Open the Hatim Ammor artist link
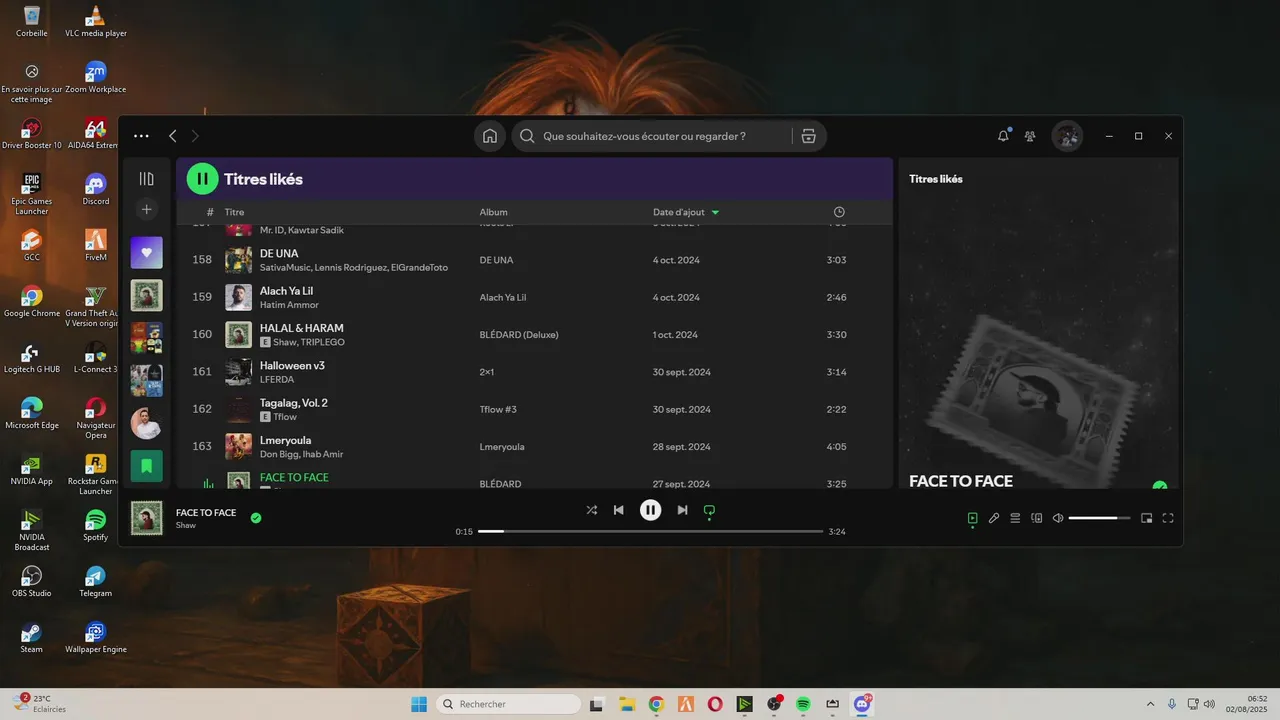 [287, 305]
